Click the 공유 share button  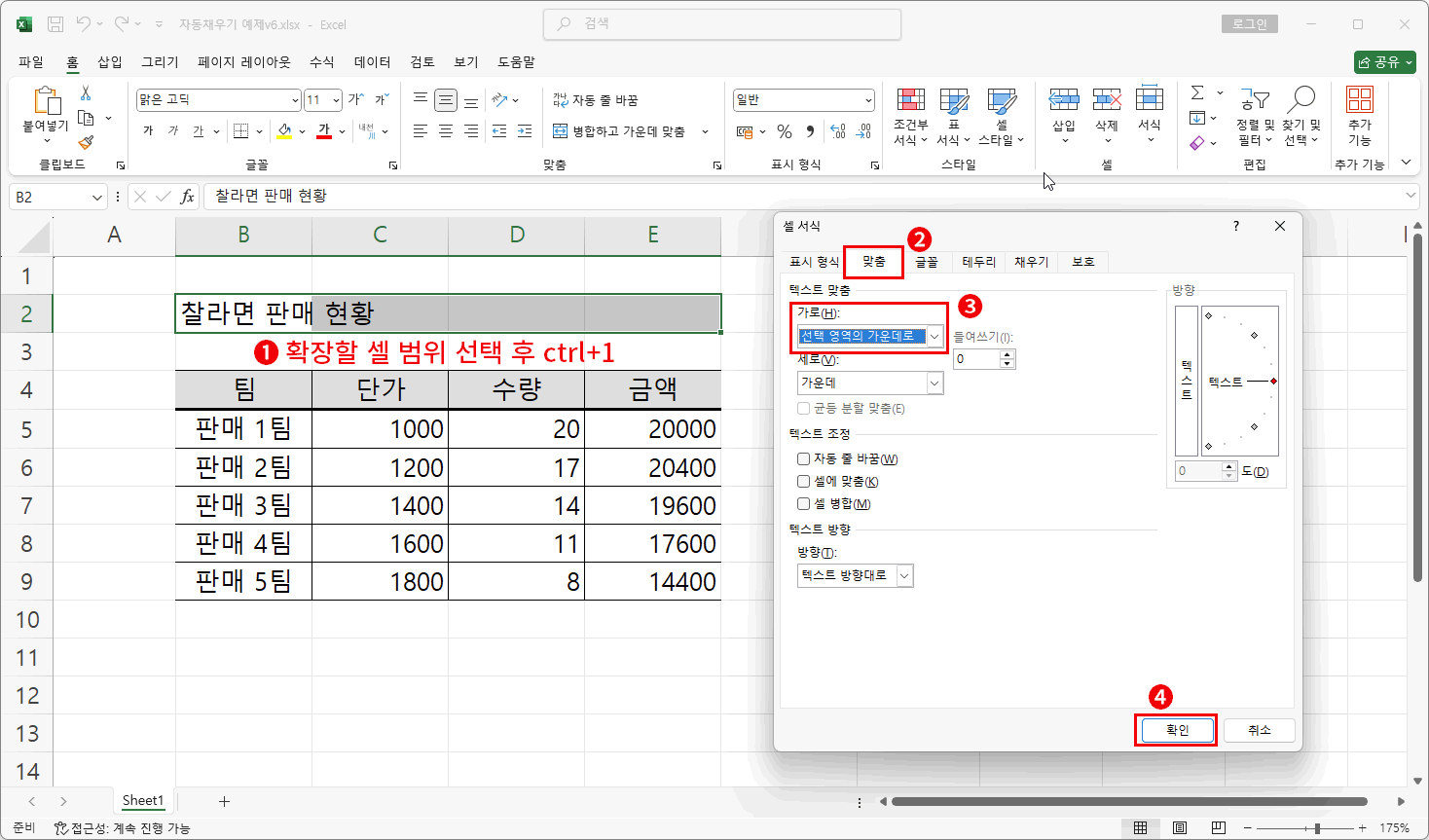tap(1385, 61)
